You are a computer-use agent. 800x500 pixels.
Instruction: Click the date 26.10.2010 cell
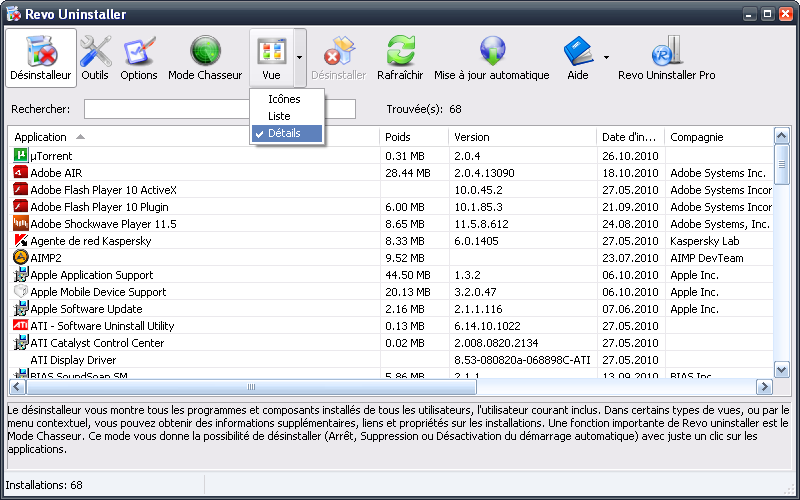[x=630, y=156]
